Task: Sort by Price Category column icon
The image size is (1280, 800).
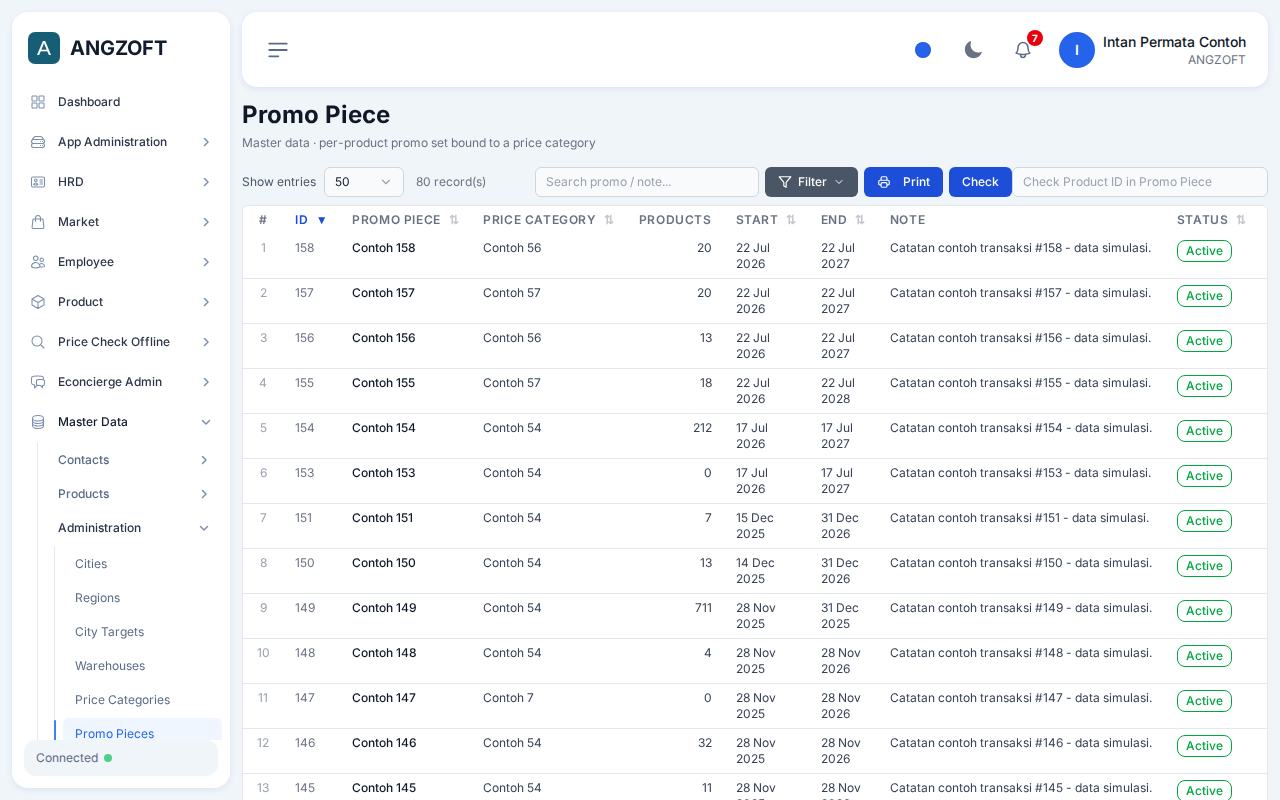Action: [x=609, y=220]
